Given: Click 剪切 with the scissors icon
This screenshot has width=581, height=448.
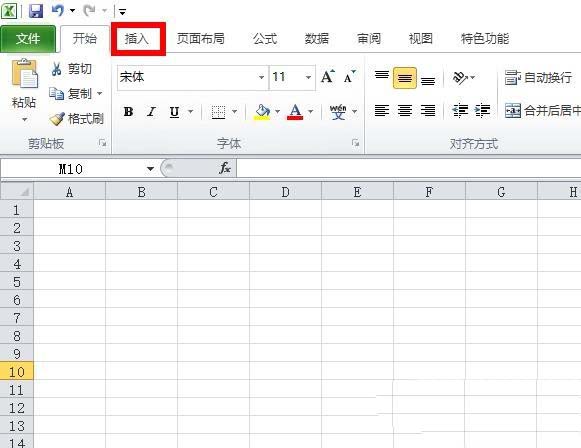Looking at the screenshot, I should coord(72,69).
